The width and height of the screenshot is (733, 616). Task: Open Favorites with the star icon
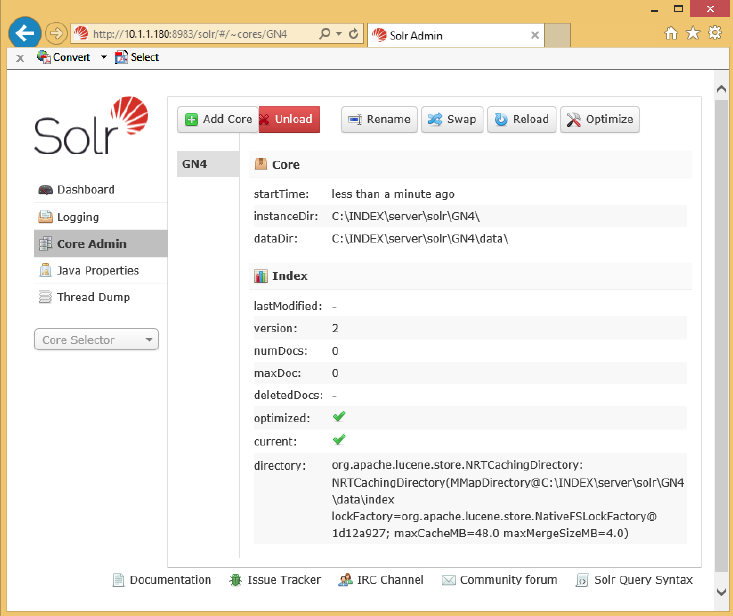point(693,33)
